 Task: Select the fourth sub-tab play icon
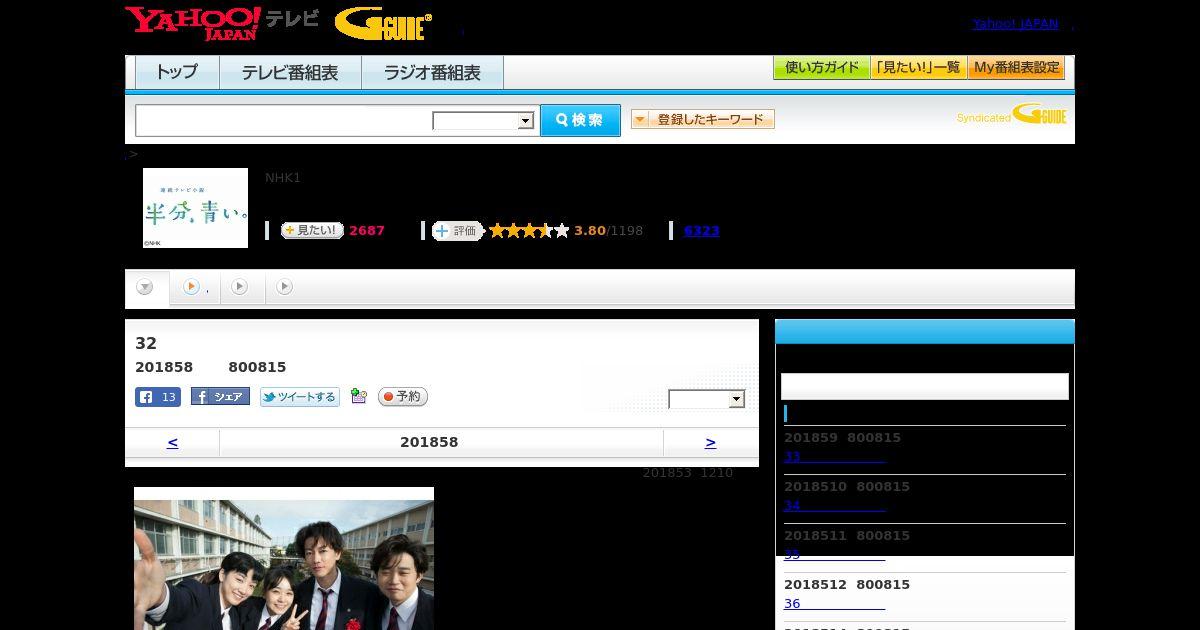click(x=285, y=287)
